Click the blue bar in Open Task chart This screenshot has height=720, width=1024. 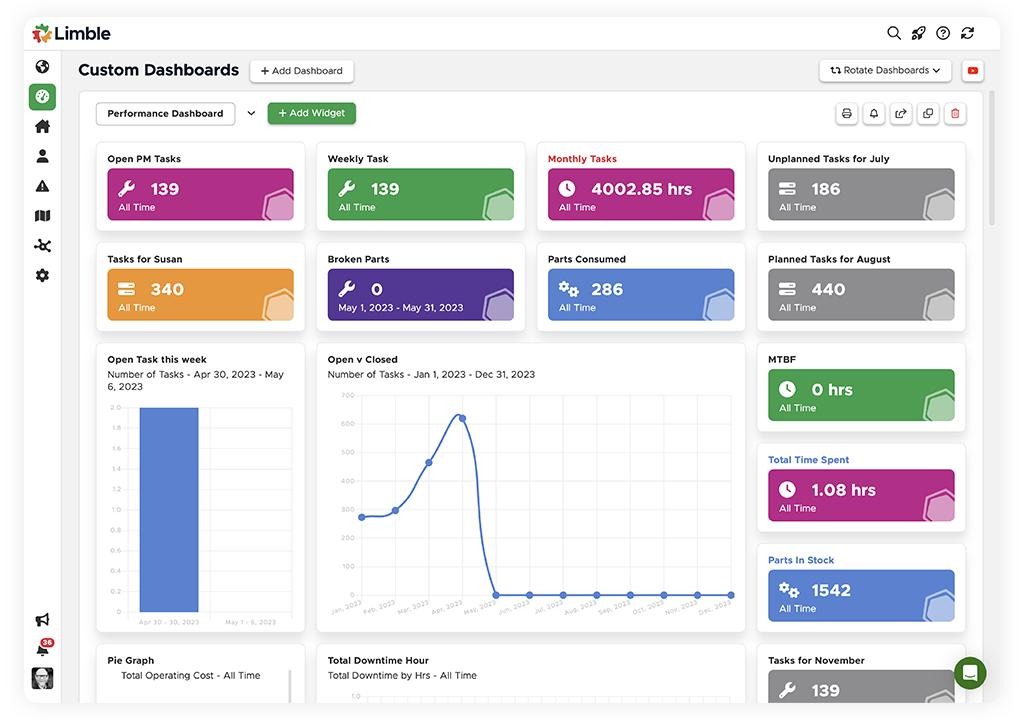click(169, 510)
